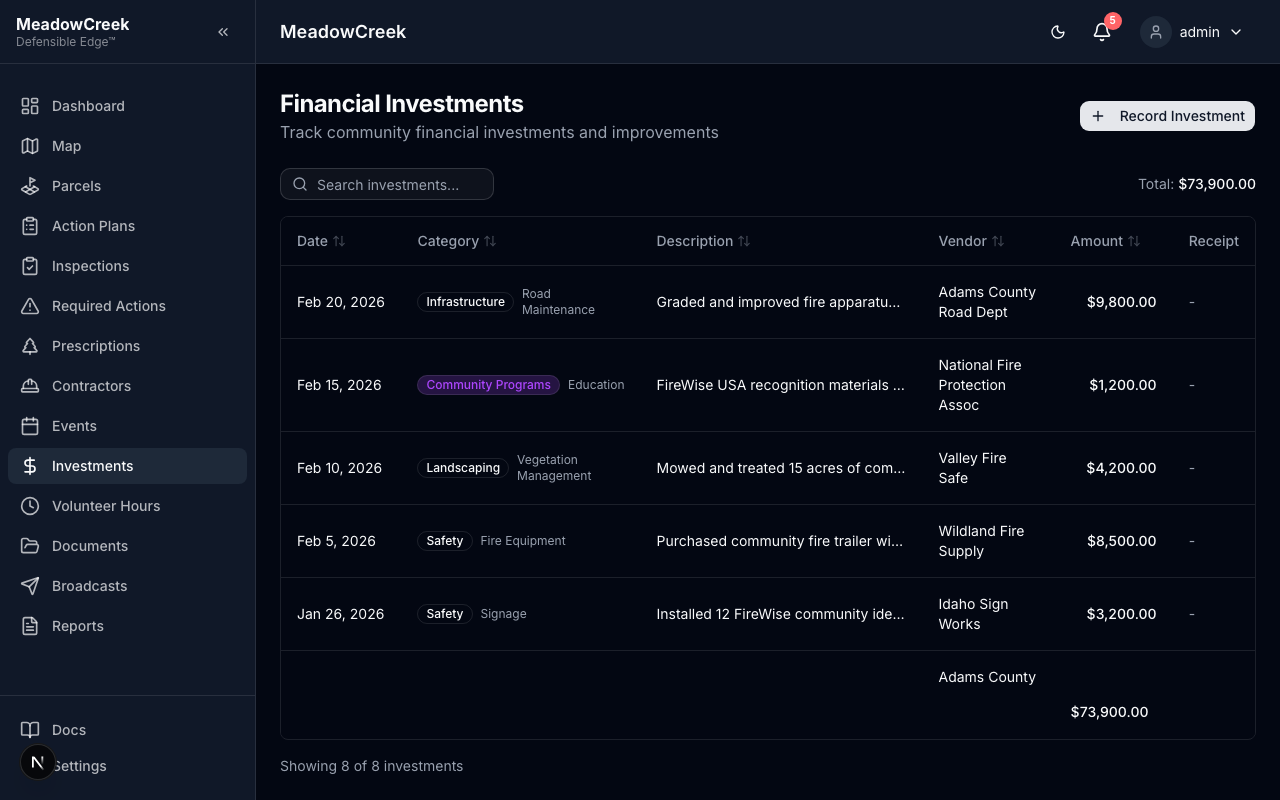Screen dimensions: 1280x800
Task: Click the Parcels icon in the sidebar
Action: pos(30,186)
